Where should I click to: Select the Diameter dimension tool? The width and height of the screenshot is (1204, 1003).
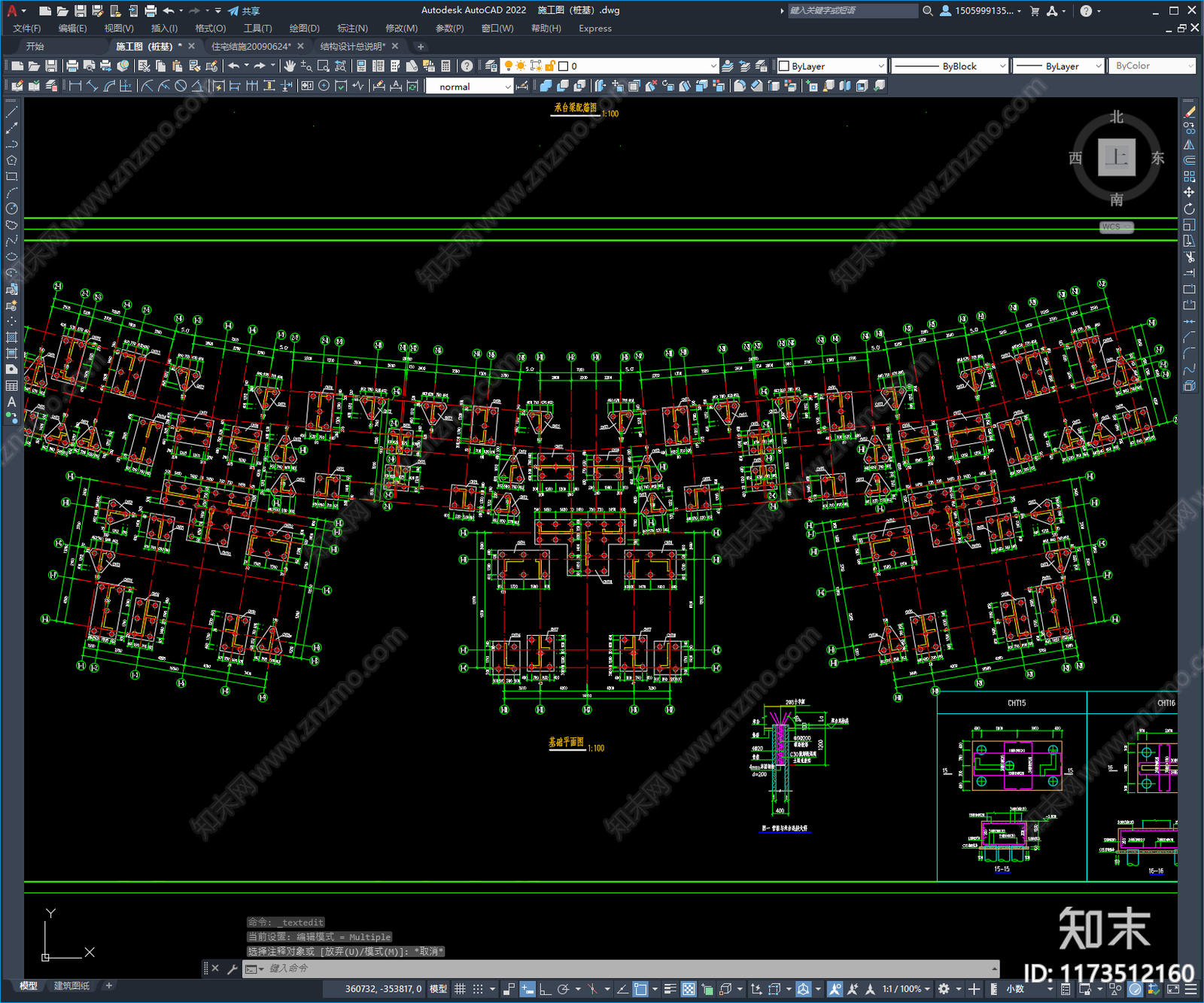(x=181, y=86)
